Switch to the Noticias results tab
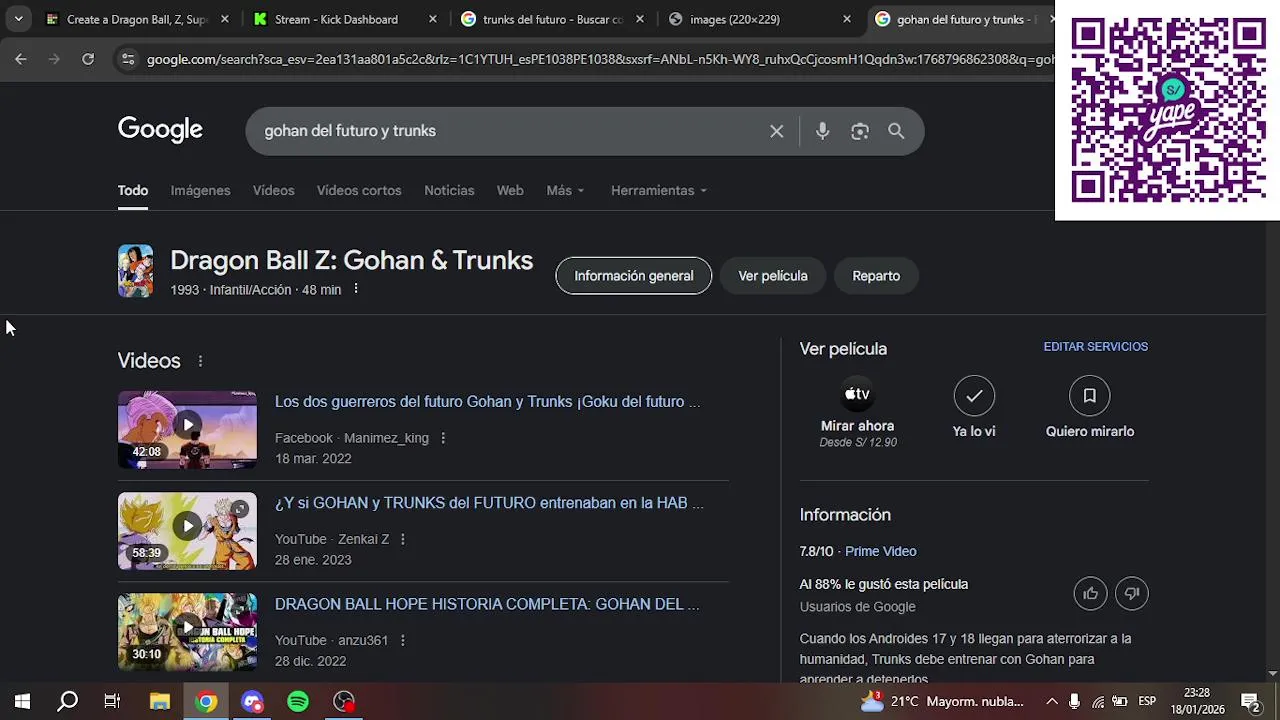 click(x=449, y=190)
